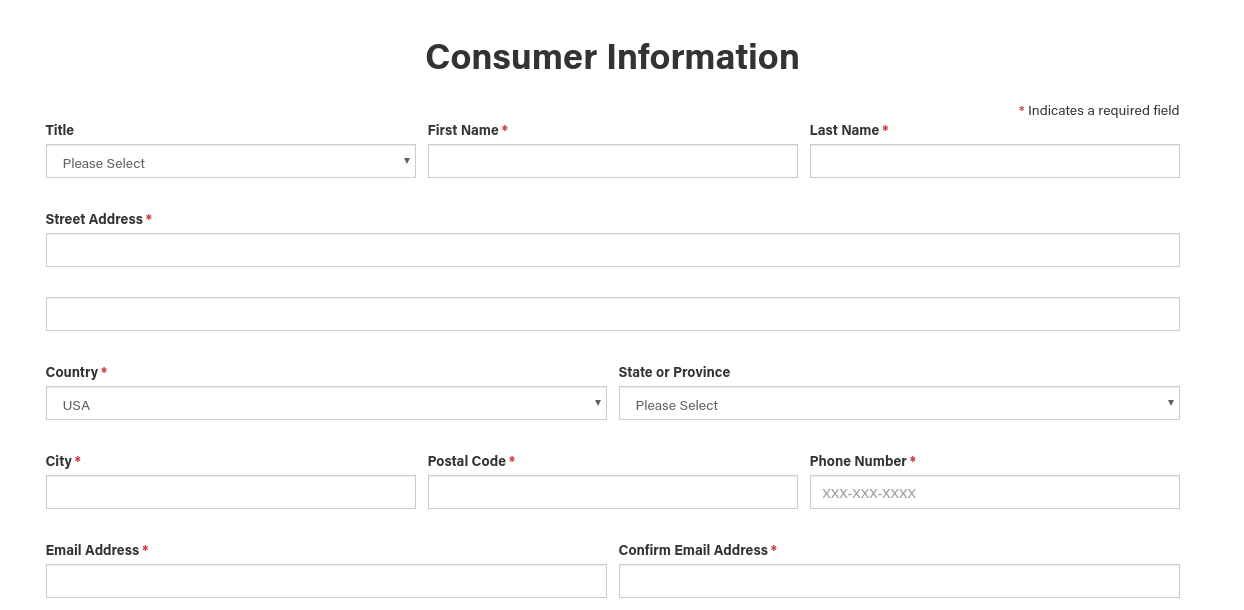The height and width of the screenshot is (610, 1244).
Task: Click the second Street Address line field
Action: pyautogui.click(x=612, y=315)
